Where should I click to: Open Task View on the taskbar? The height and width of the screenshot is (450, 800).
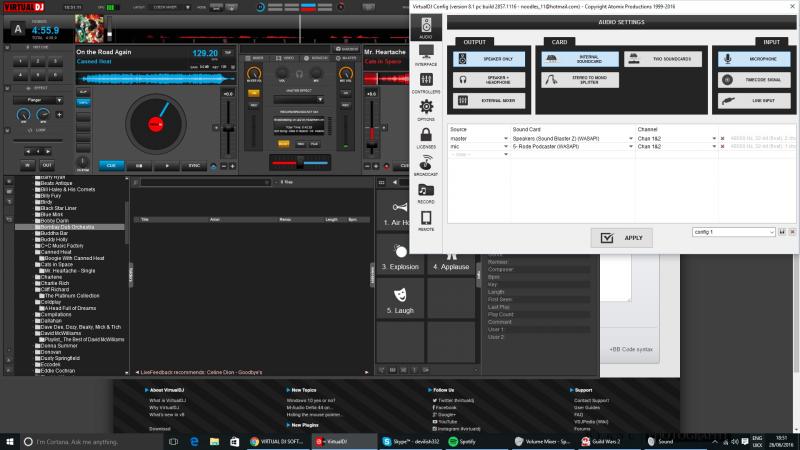tap(173, 441)
